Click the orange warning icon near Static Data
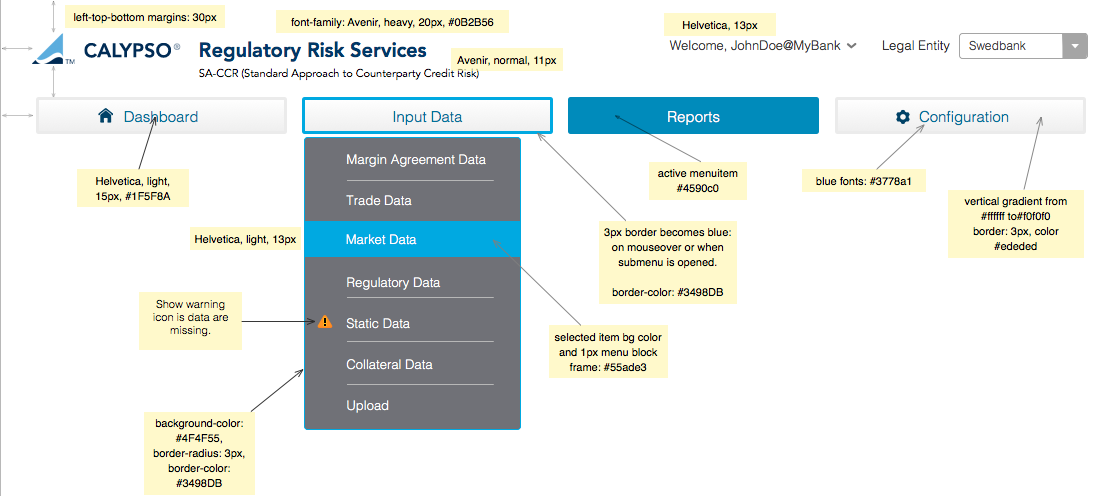The height and width of the screenshot is (496, 1094). [x=324, y=323]
